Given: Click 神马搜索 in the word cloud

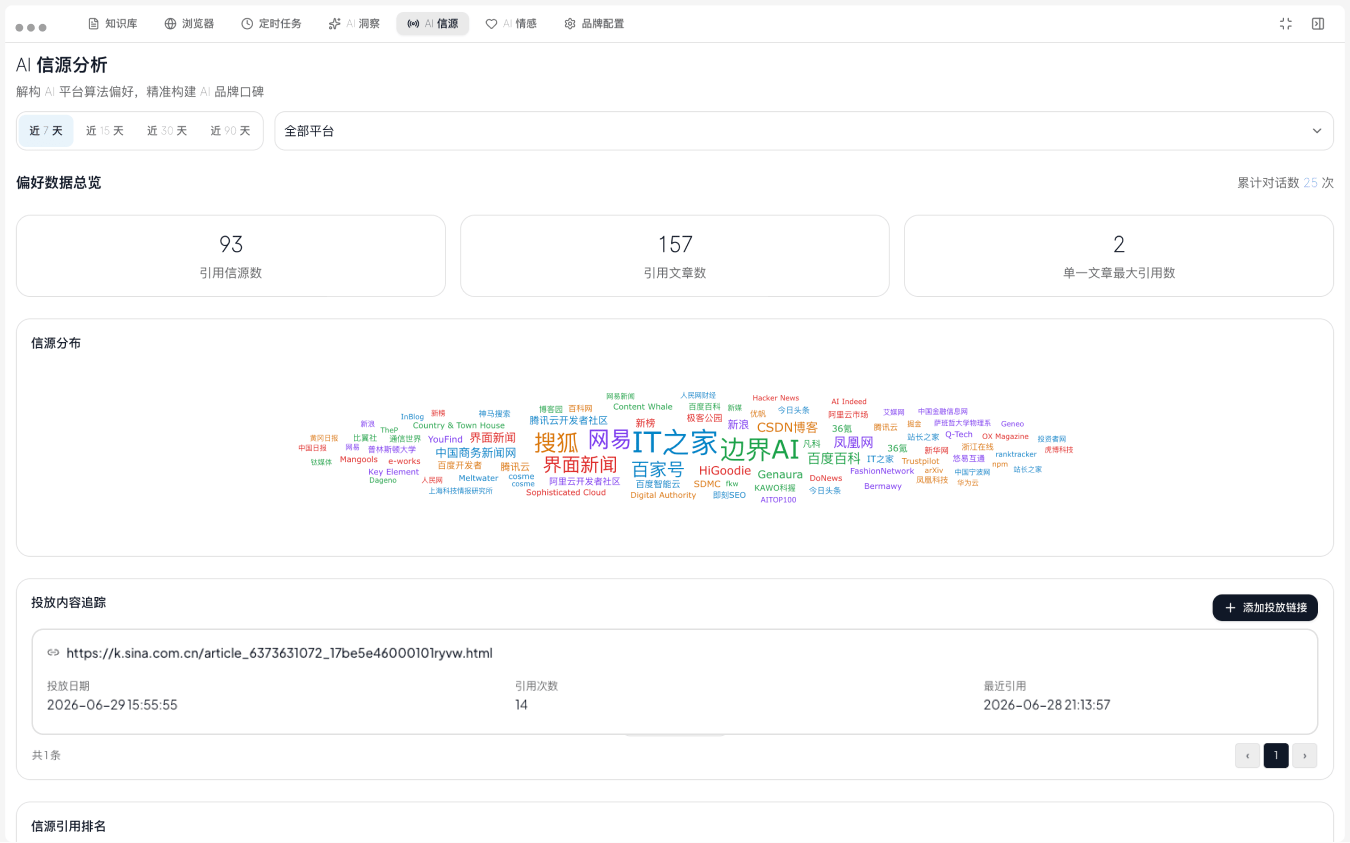Looking at the screenshot, I should pos(494,414).
